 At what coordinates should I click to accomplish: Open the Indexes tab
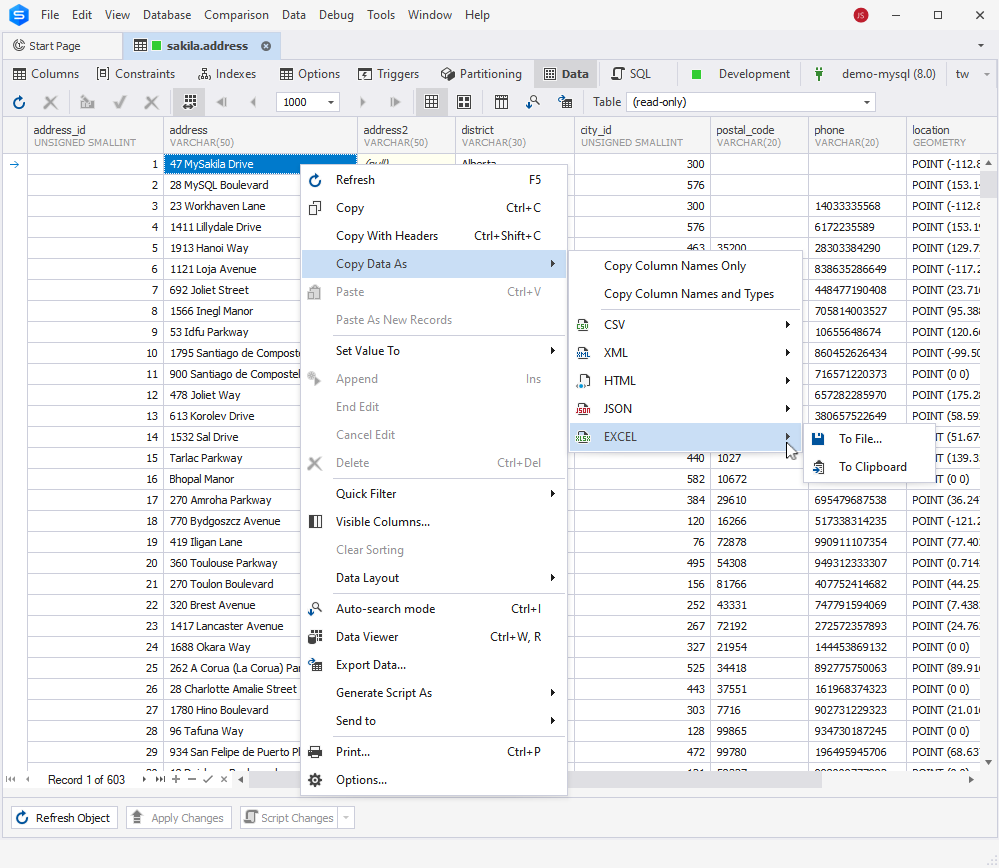227,74
